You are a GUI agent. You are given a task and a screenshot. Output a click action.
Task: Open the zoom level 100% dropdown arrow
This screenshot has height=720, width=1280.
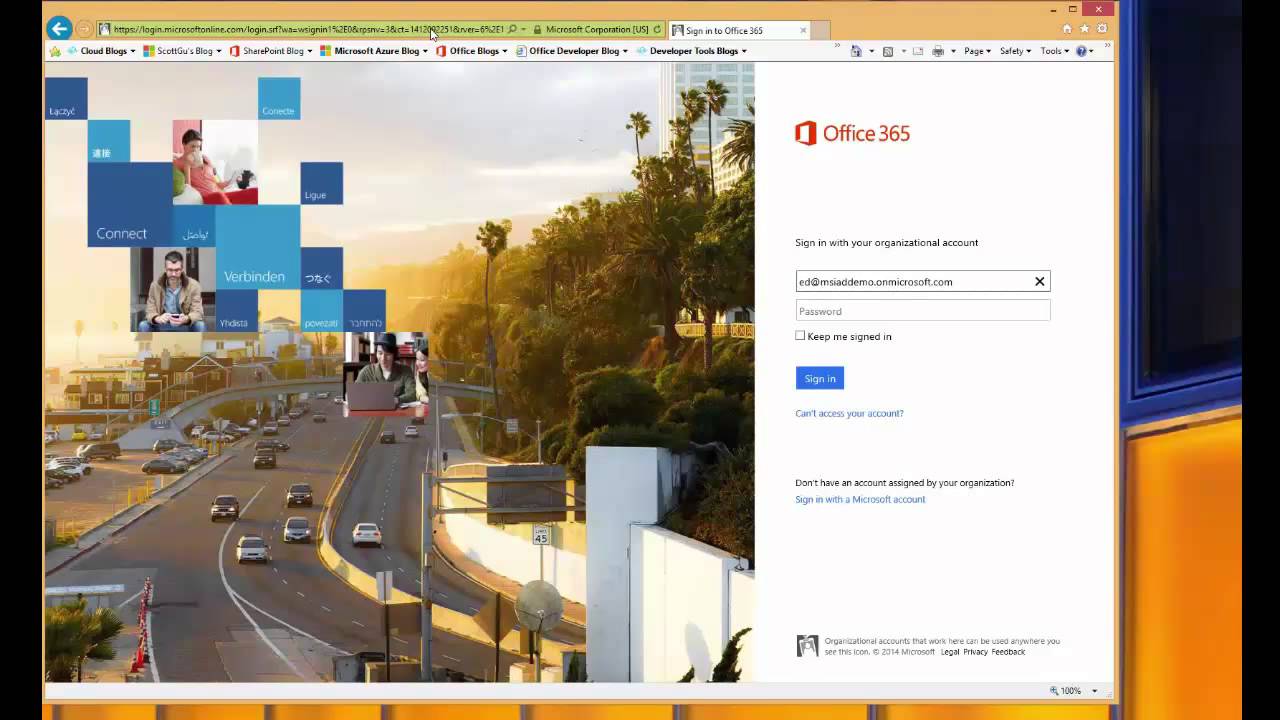point(1095,691)
